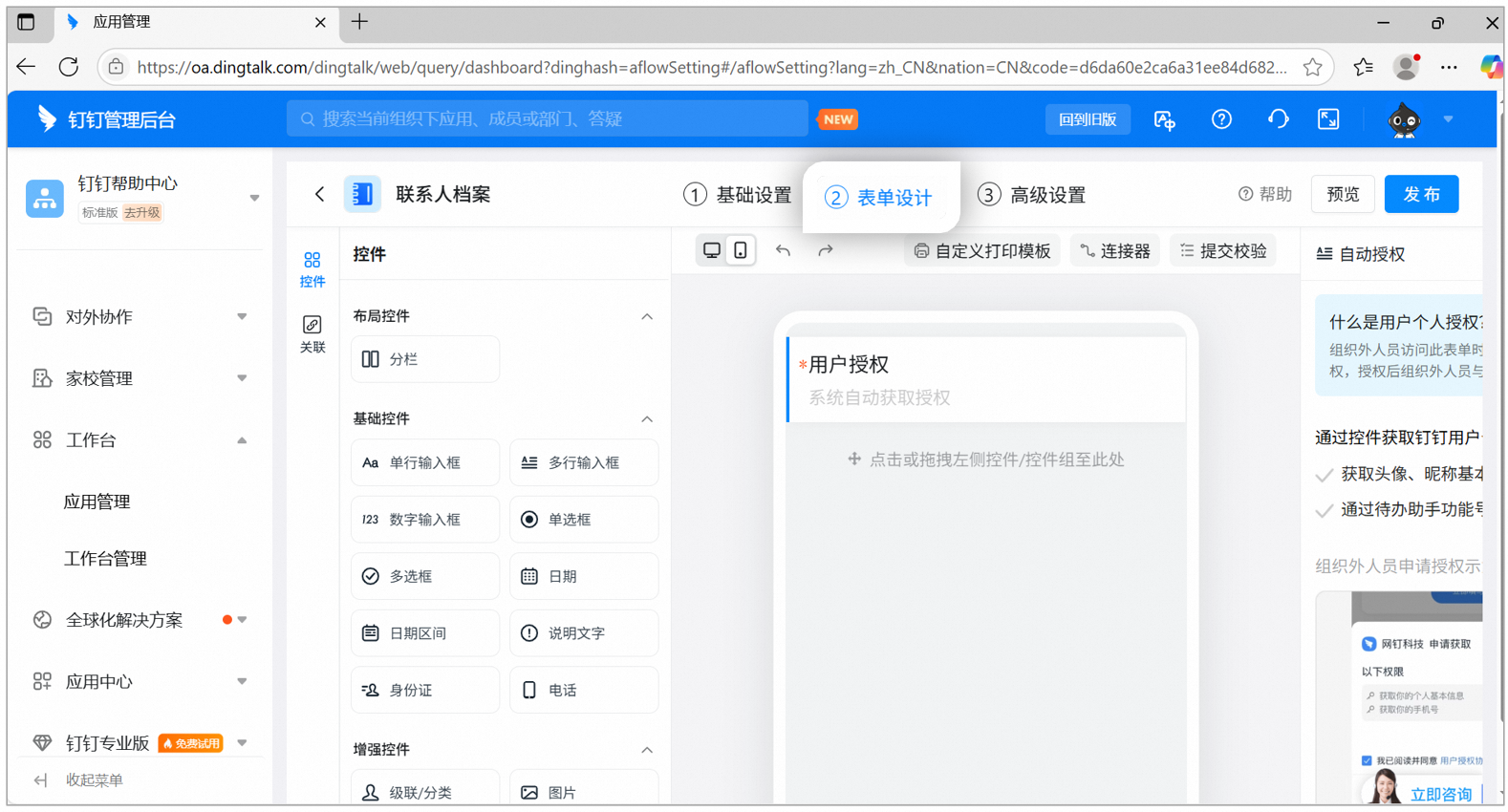Switch to desktop preview mode
Image resolution: width=1508 pixels, height=812 pixels.
coord(712,250)
